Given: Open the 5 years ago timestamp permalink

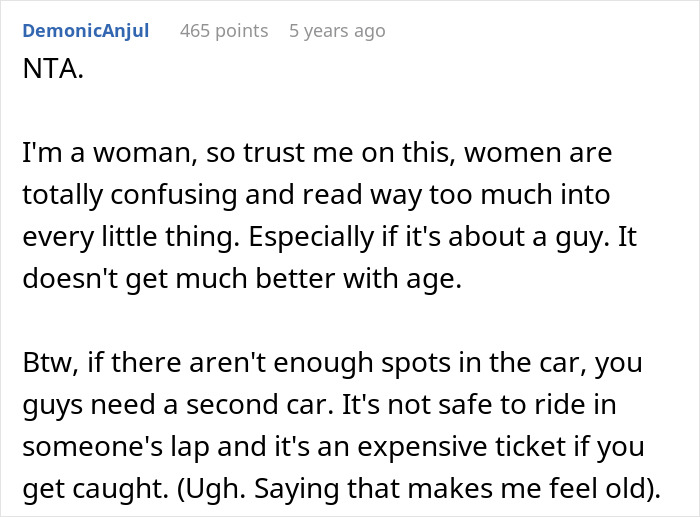Looking at the screenshot, I should (337, 31).
